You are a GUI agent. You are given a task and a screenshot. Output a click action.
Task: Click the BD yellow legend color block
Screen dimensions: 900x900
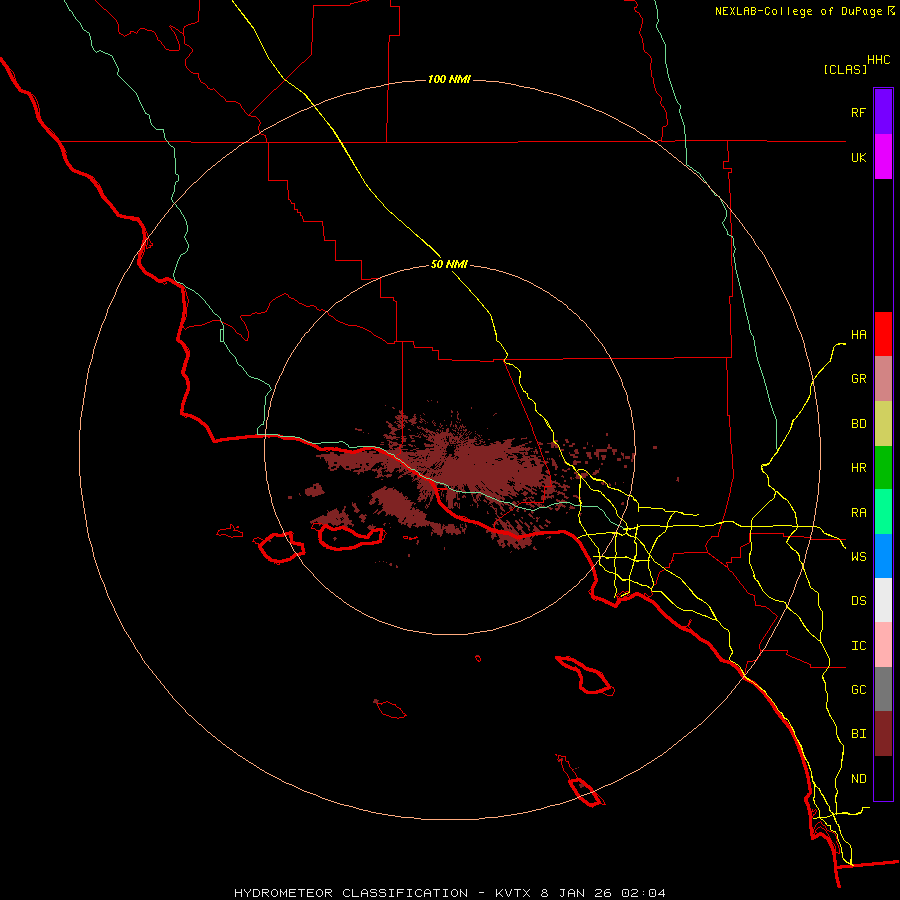coord(883,424)
